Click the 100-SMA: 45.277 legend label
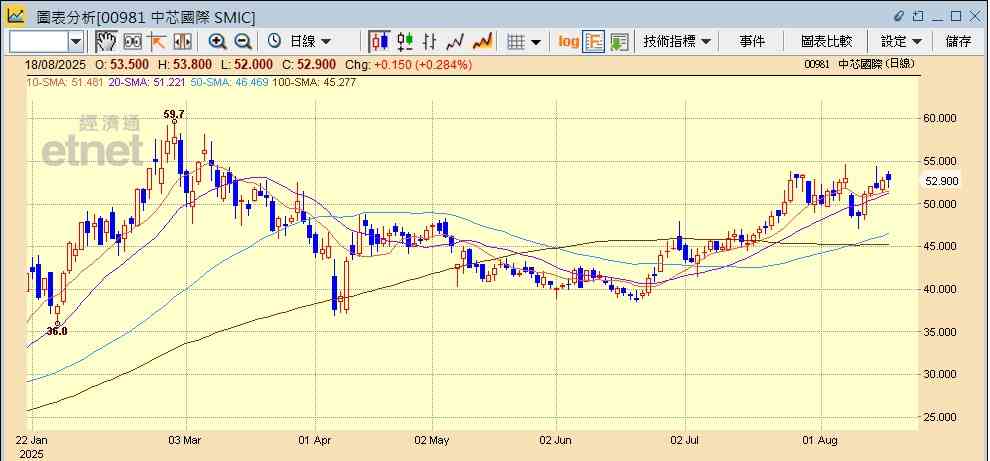The width and height of the screenshot is (990, 461). coord(314,82)
